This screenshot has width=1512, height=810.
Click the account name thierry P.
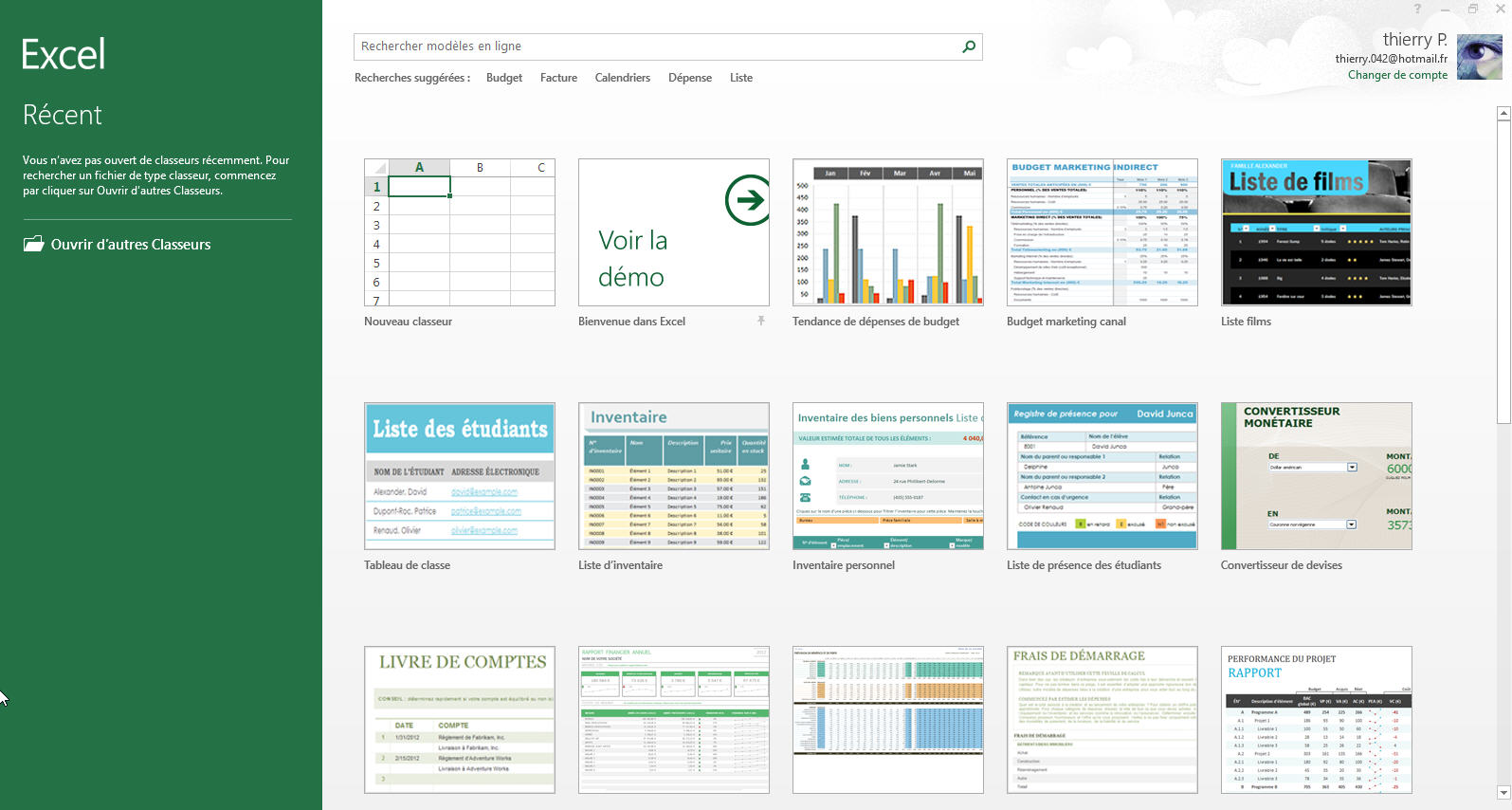1414,39
